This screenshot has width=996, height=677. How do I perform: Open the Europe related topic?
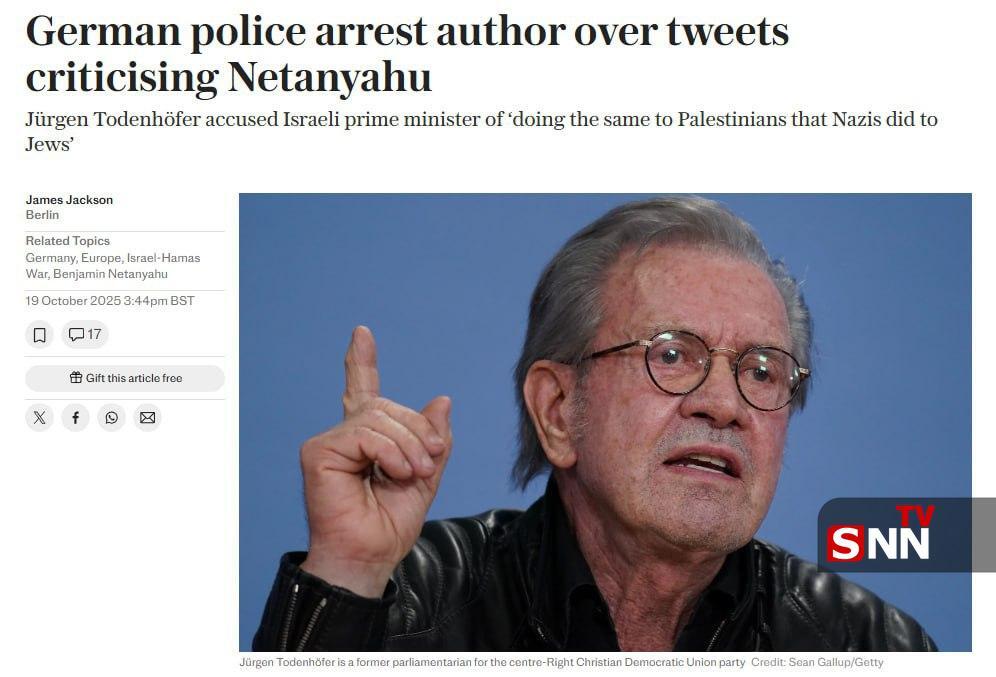click(103, 258)
